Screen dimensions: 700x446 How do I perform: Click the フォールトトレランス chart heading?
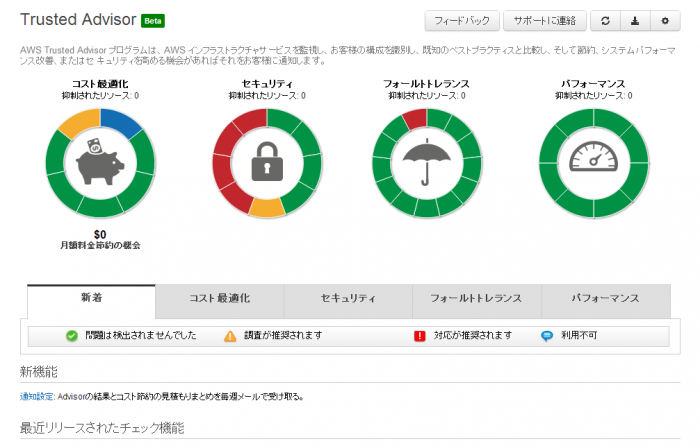[426, 83]
